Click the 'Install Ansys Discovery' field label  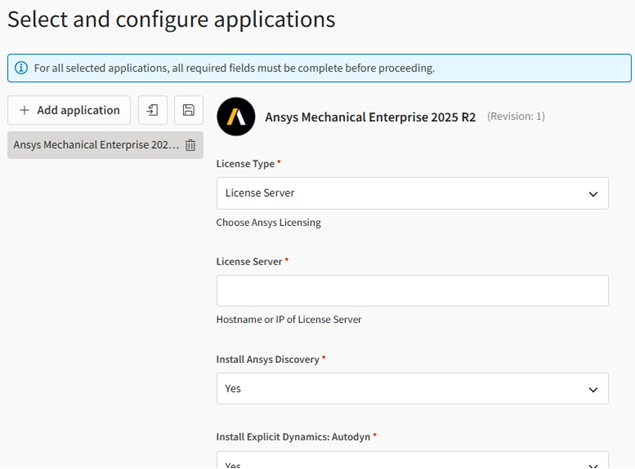pos(268,360)
